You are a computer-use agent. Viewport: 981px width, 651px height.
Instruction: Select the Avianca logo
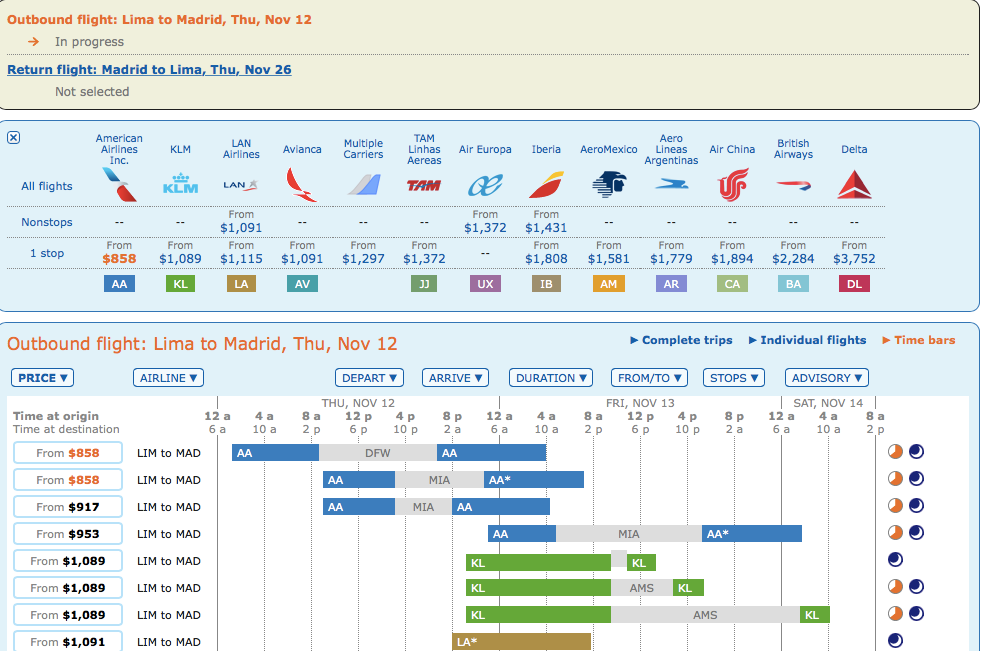tap(302, 184)
